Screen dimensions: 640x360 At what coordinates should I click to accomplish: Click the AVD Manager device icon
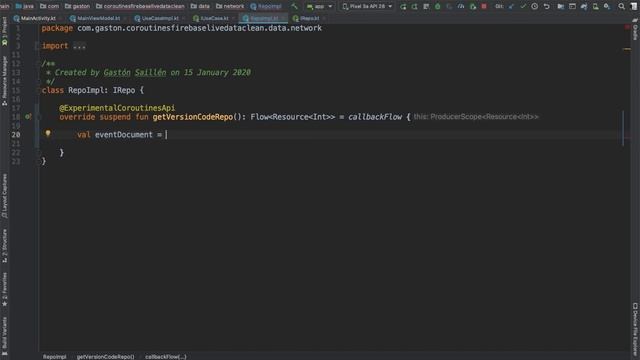[x=596, y=6]
